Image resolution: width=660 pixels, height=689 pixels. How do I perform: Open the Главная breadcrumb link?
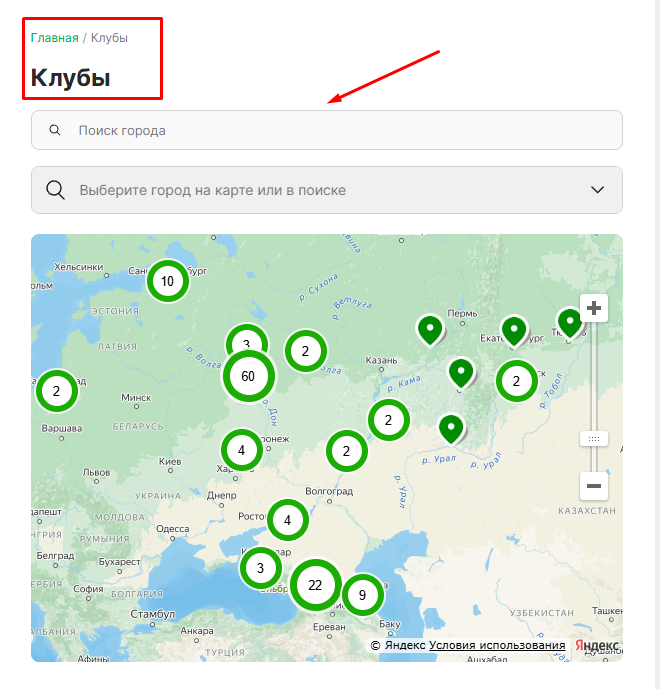(x=54, y=38)
